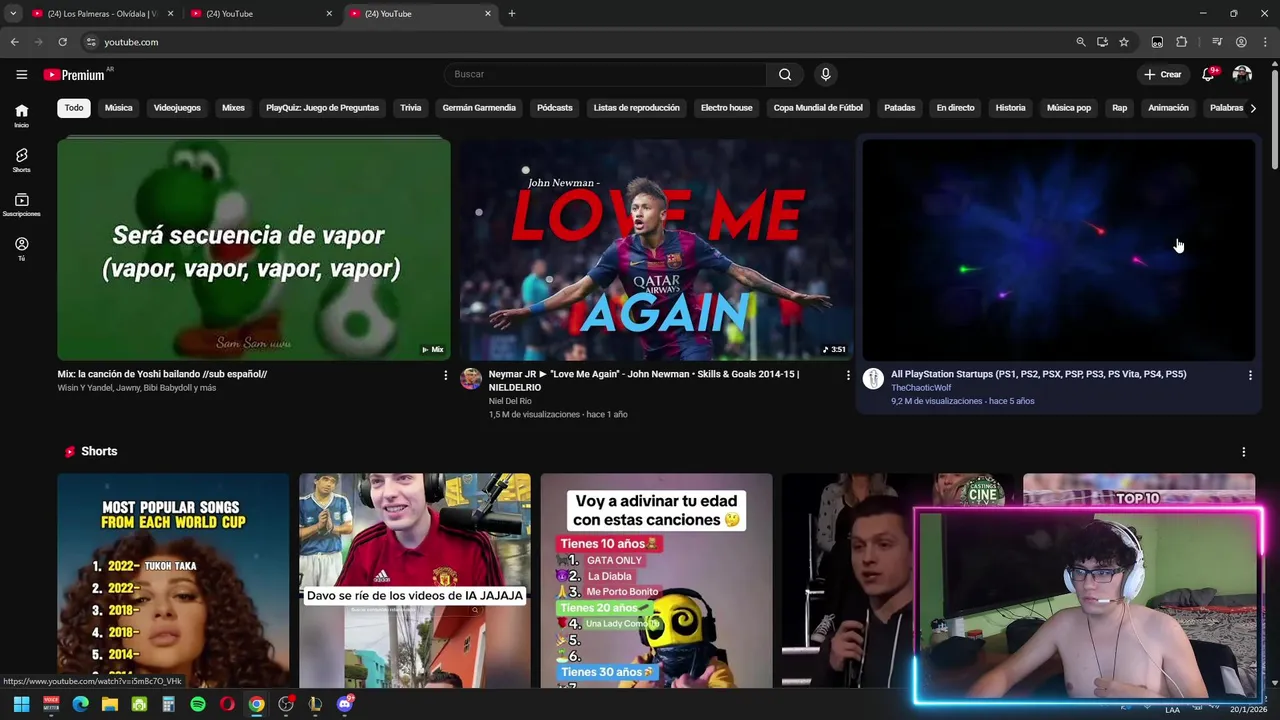Image resolution: width=1280 pixels, height=720 pixels.
Task: Play the Neymar Love Me Again thumbnail
Action: pos(656,249)
